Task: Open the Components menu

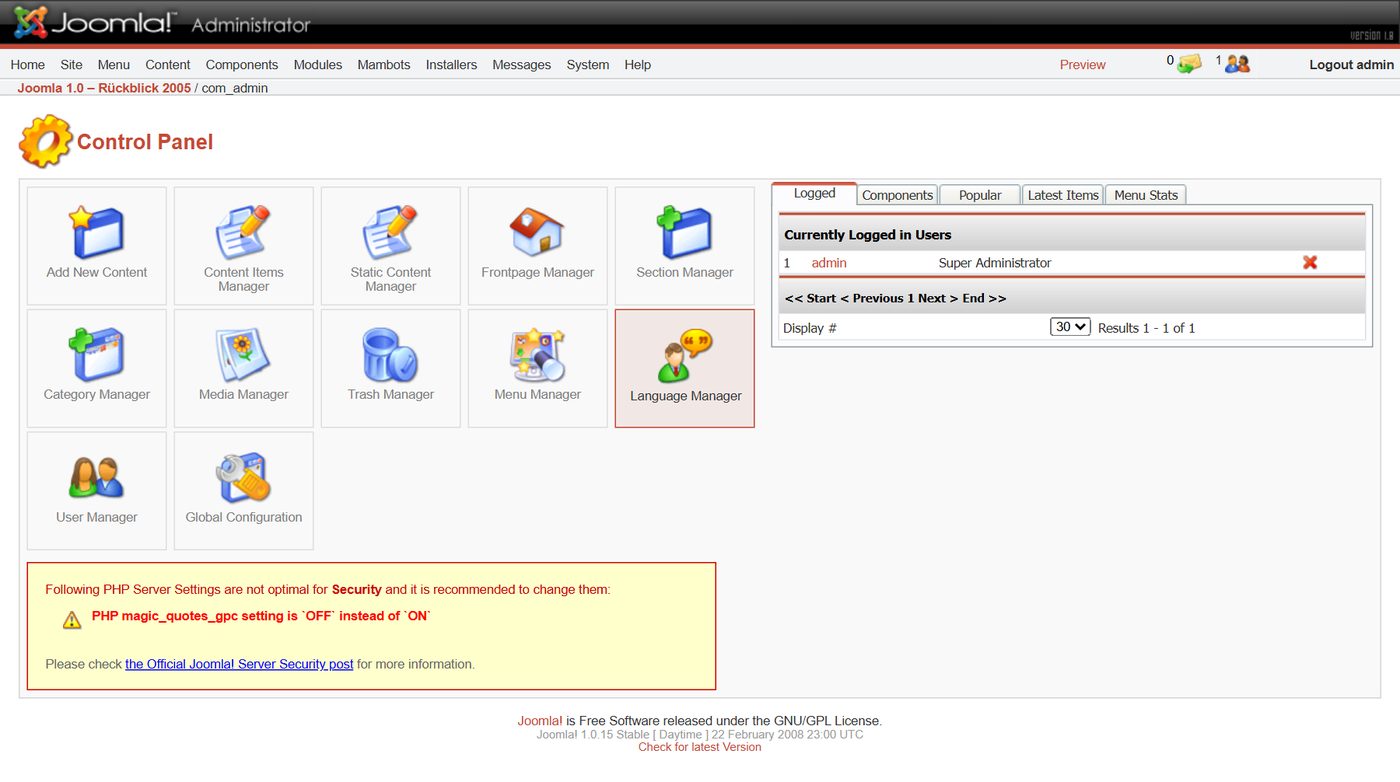Action: tap(242, 64)
